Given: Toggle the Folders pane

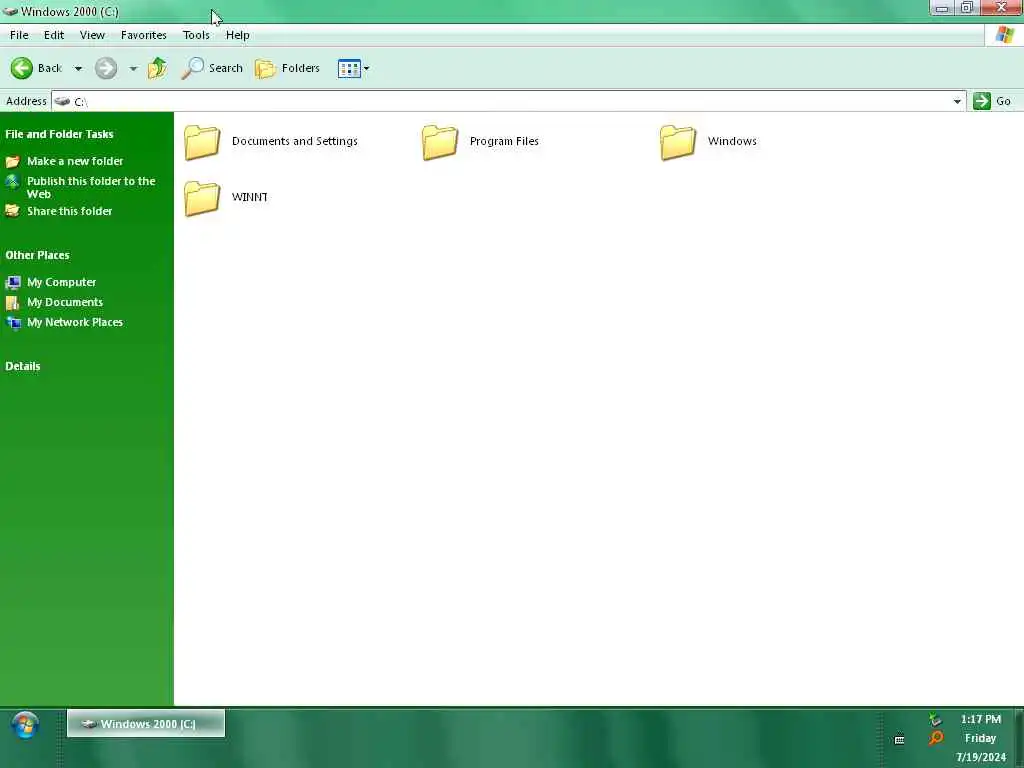Looking at the screenshot, I should point(287,68).
